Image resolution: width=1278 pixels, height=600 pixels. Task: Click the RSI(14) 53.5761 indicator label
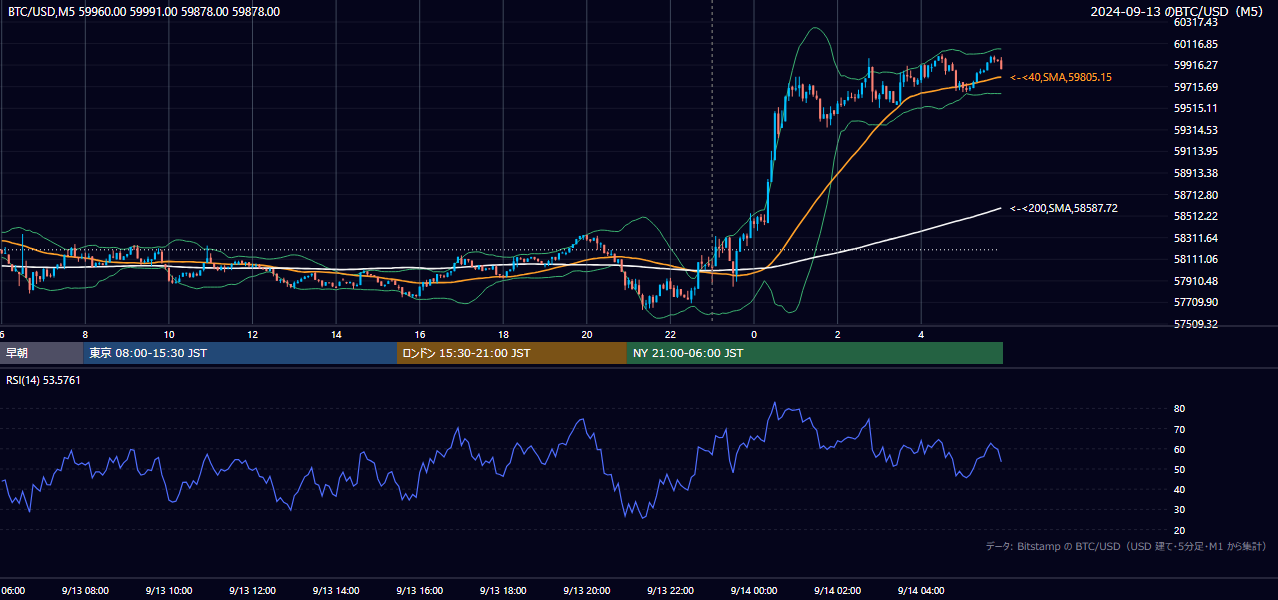click(43, 380)
